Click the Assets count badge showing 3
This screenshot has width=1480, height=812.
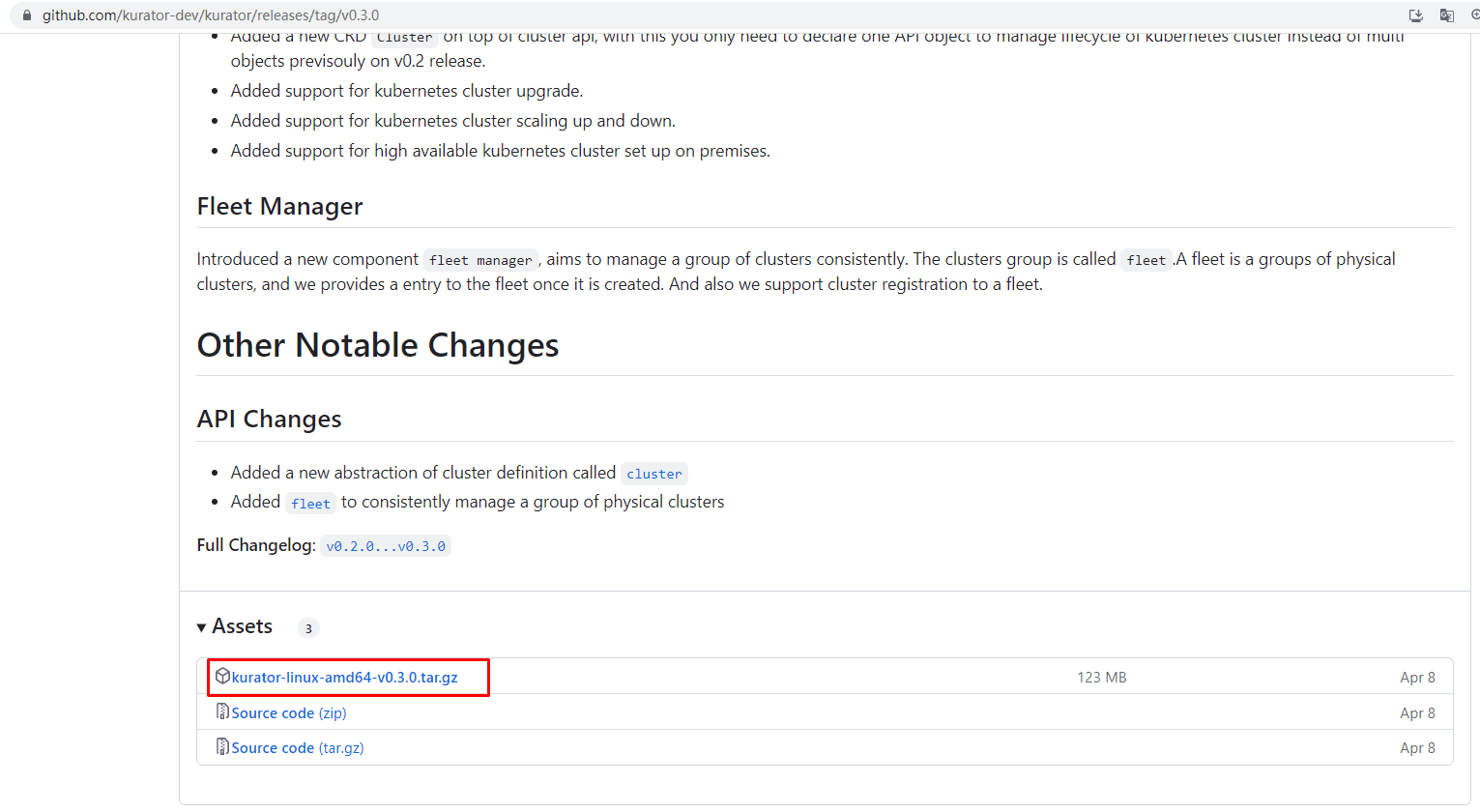point(308,628)
